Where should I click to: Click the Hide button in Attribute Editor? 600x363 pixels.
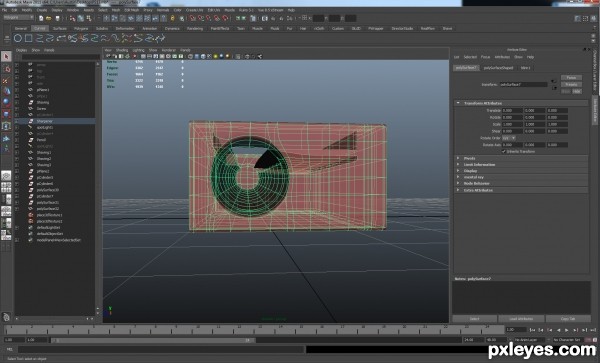pos(577,91)
